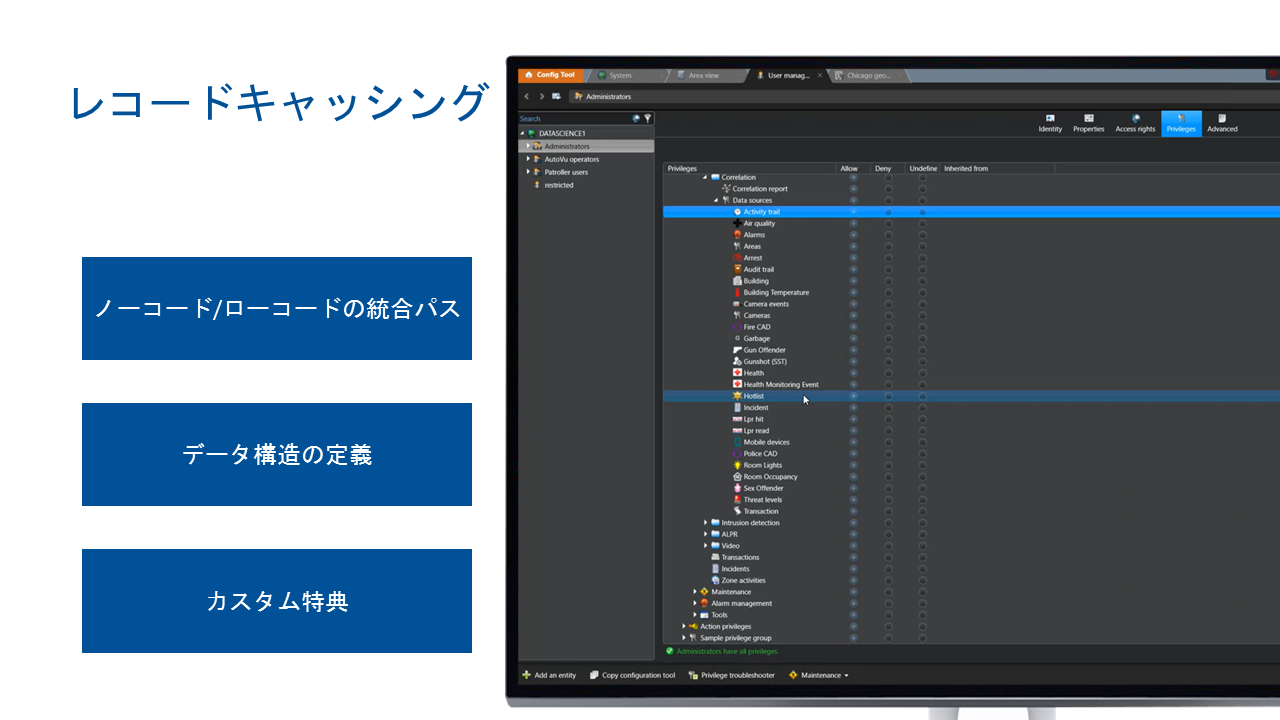Click the Gunshot (SST) icon
1280x720 pixels.
click(737, 361)
